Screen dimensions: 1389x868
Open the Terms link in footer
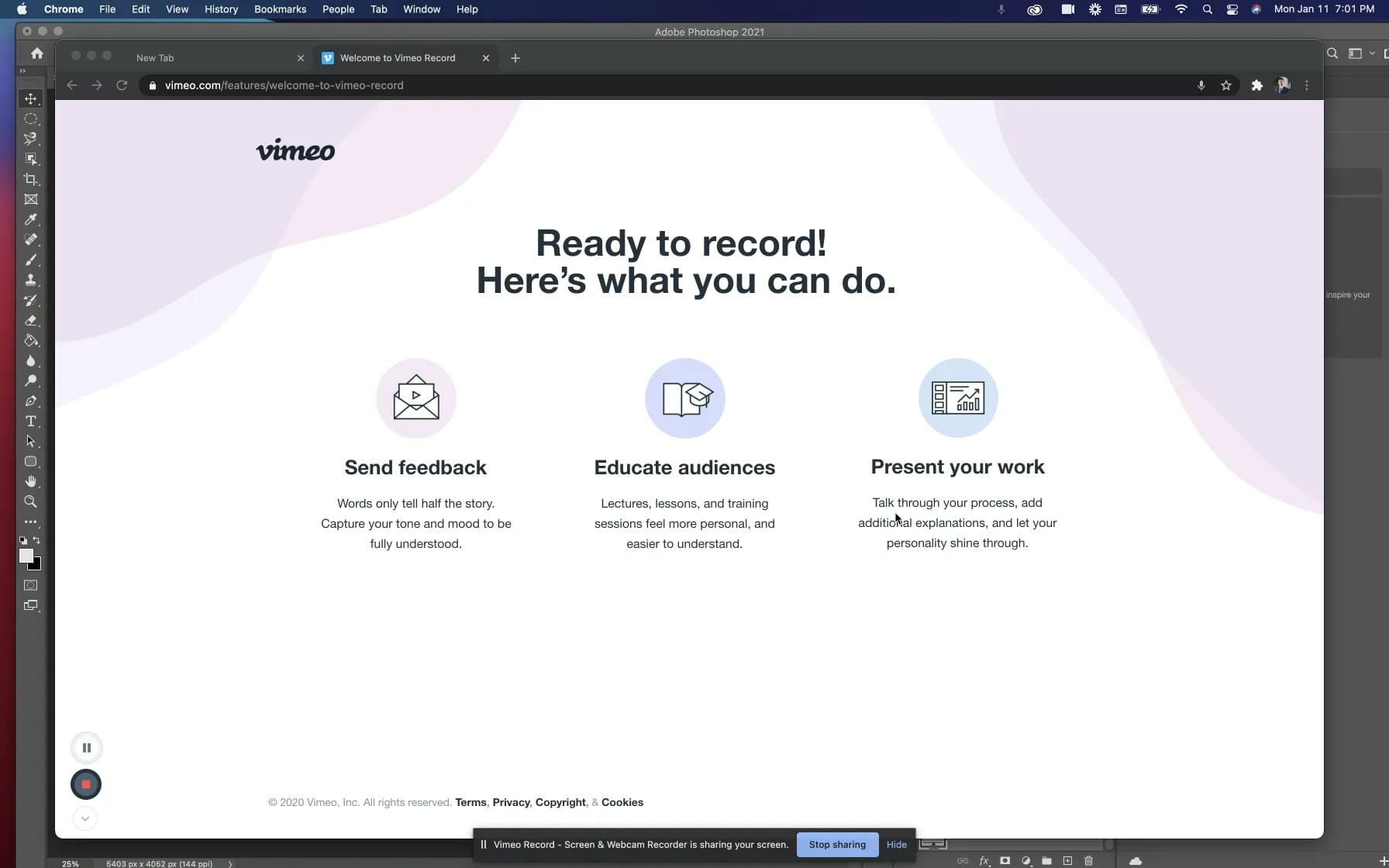pos(470,802)
